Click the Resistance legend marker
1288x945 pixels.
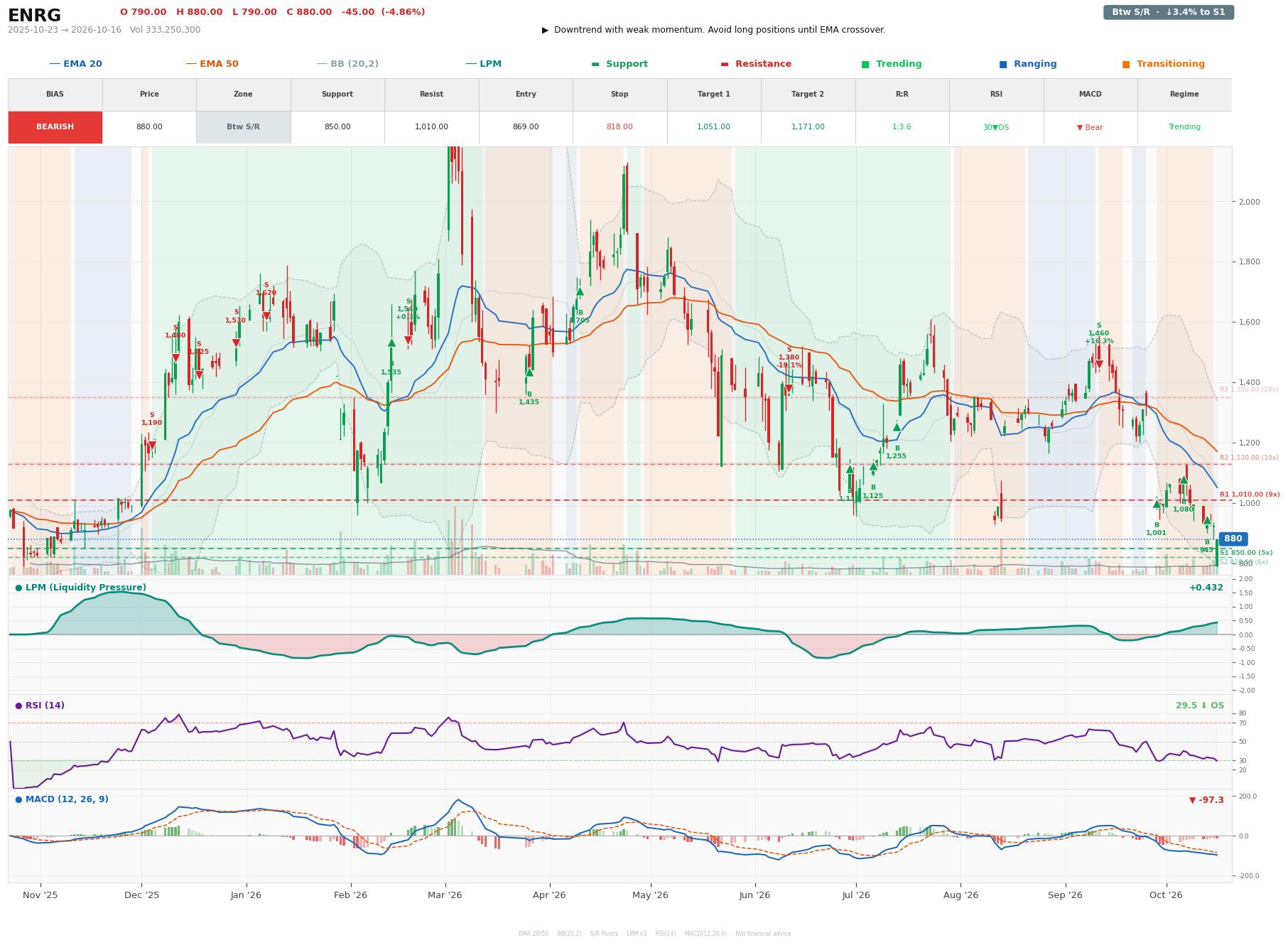pos(724,64)
